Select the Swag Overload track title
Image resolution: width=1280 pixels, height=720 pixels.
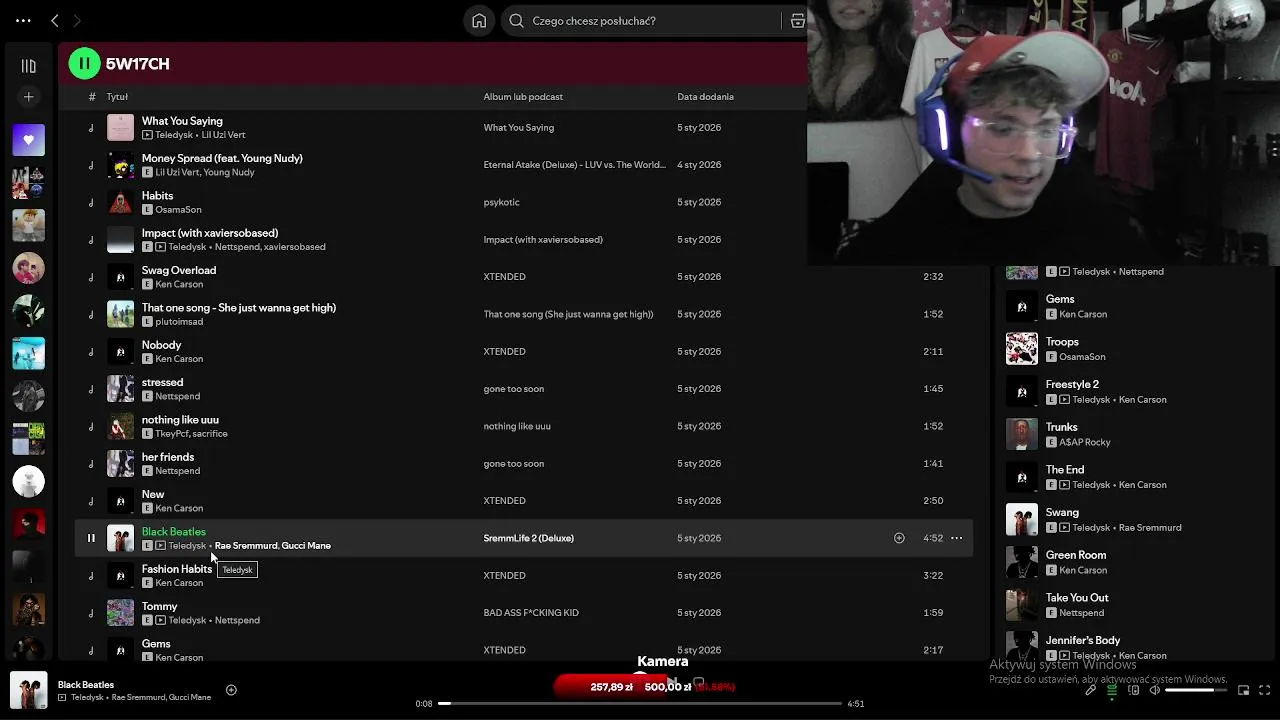(179, 270)
